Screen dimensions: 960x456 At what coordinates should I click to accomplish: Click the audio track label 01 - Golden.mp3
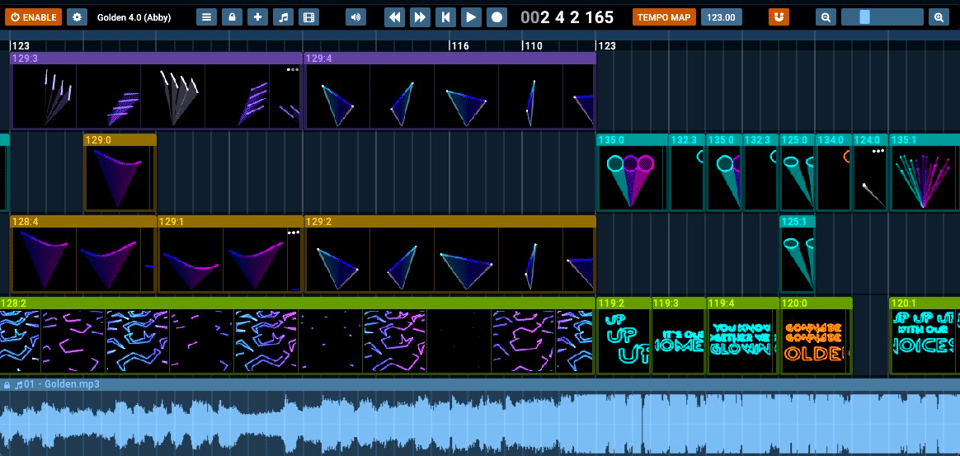[61, 384]
